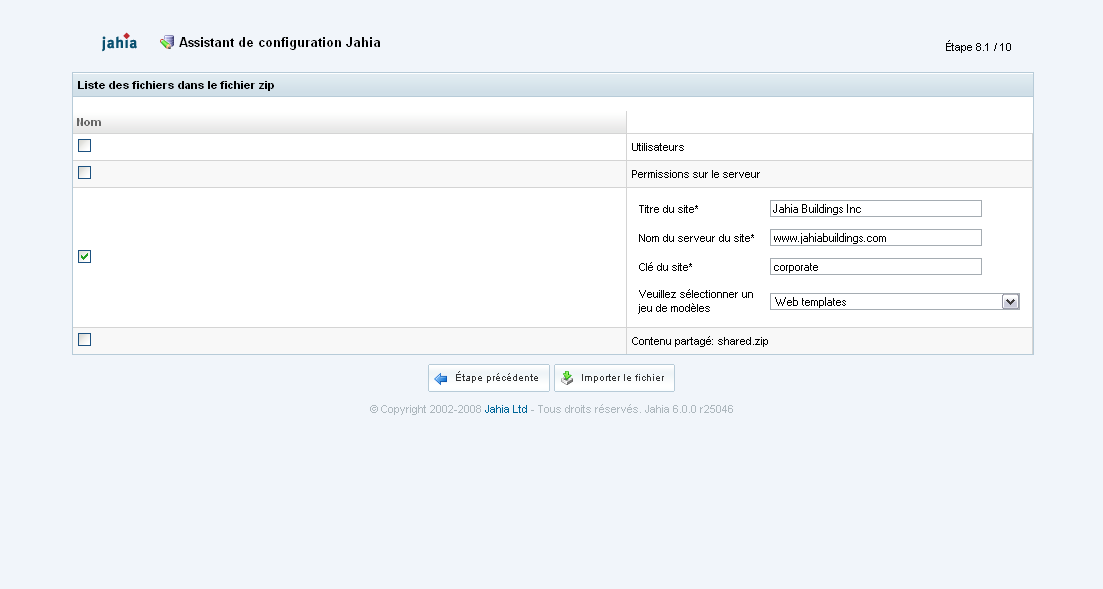Click Importer le fichier button

point(614,378)
